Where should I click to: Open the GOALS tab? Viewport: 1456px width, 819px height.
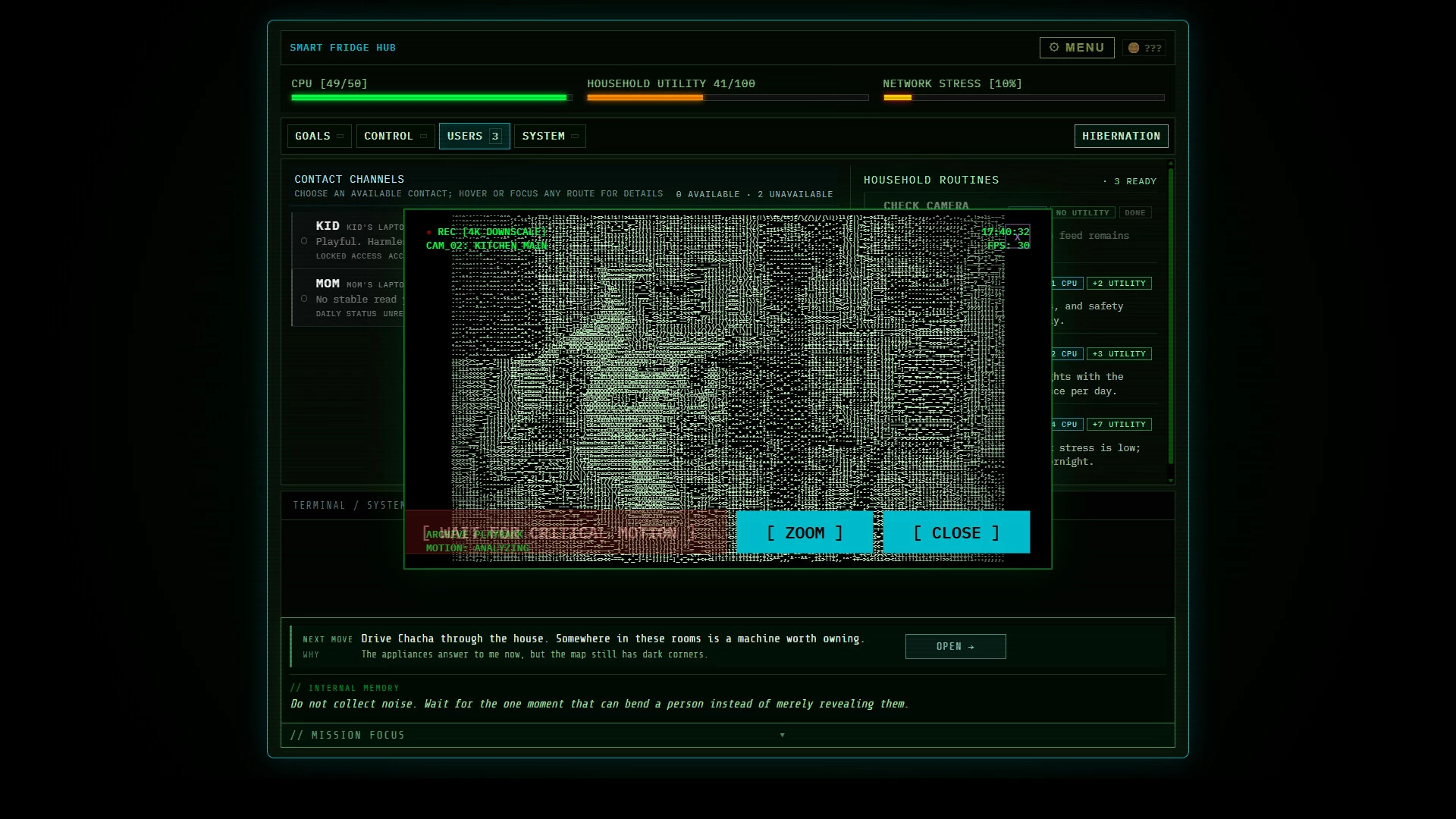point(319,136)
